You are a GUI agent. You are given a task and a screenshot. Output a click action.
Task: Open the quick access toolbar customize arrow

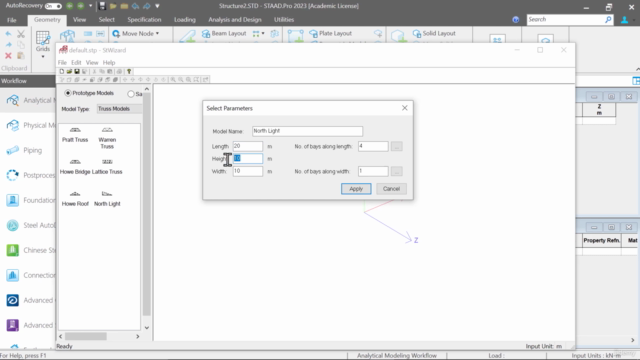tap(157, 6)
